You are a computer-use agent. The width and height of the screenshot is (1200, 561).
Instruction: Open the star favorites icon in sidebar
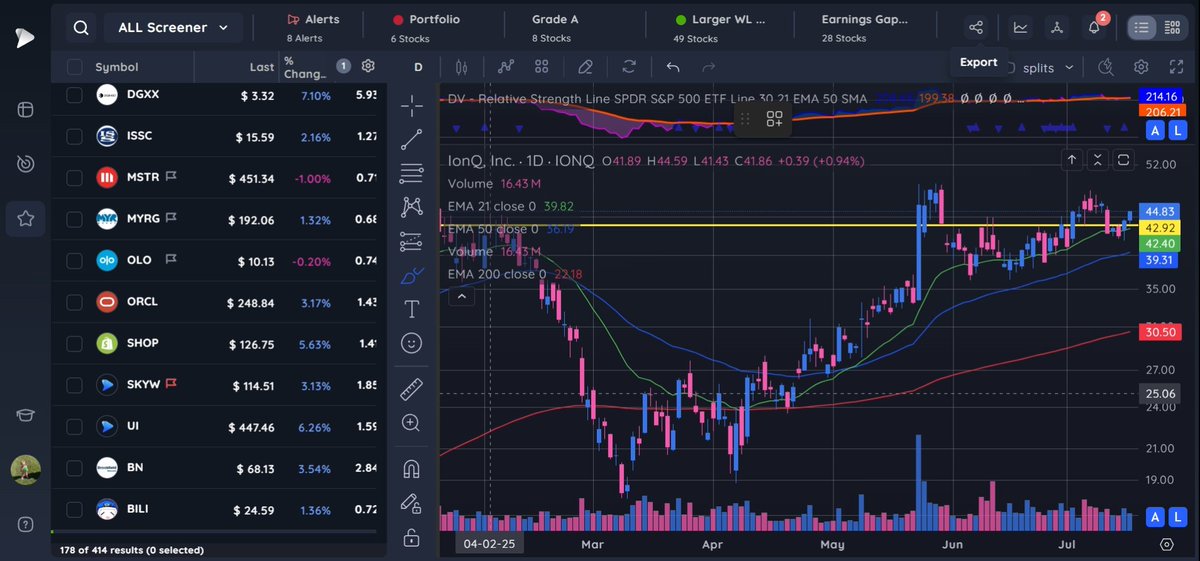tap(25, 218)
